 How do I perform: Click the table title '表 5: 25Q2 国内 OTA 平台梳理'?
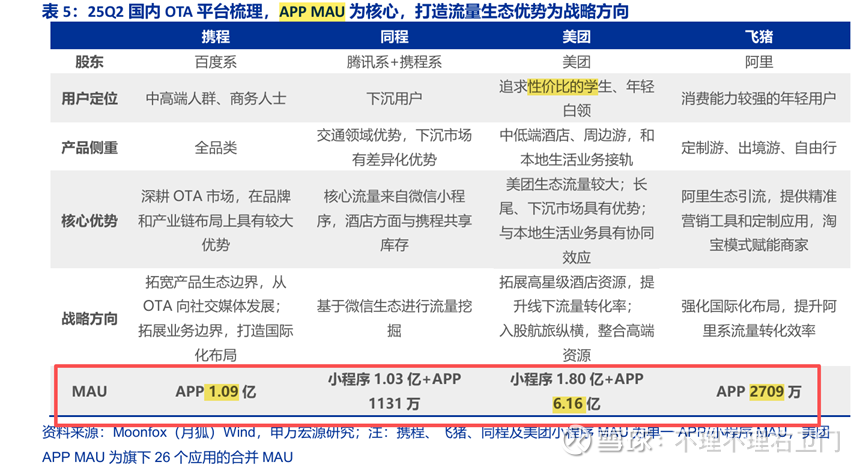152,11
